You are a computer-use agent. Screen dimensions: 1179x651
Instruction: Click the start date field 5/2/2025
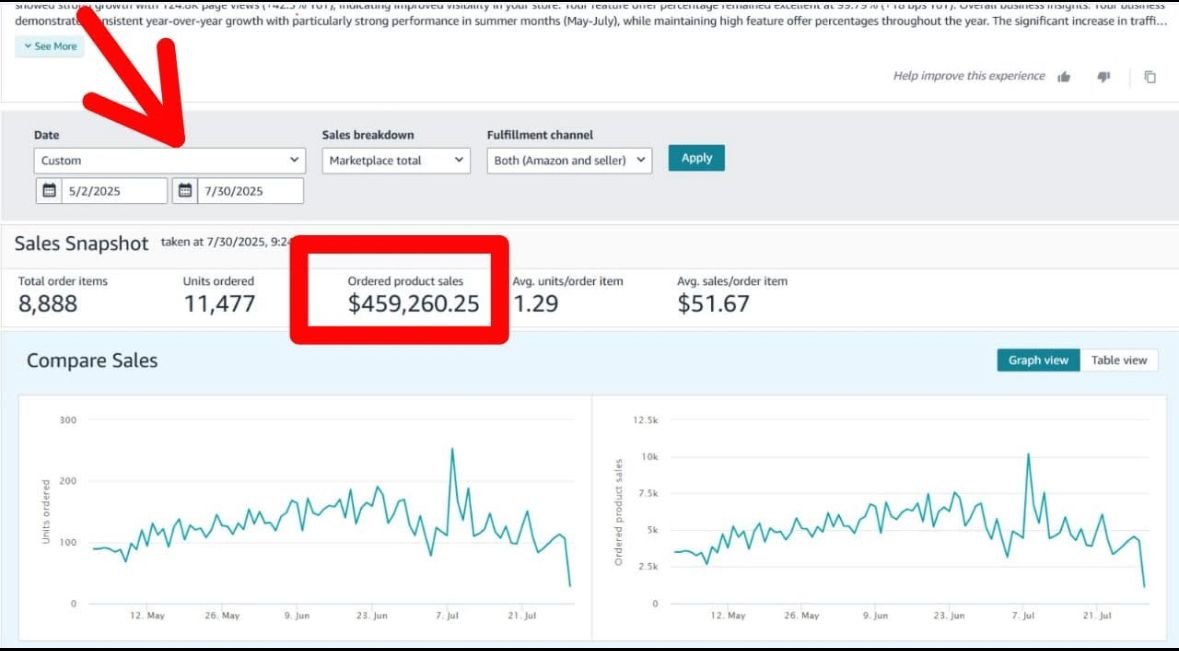point(113,191)
